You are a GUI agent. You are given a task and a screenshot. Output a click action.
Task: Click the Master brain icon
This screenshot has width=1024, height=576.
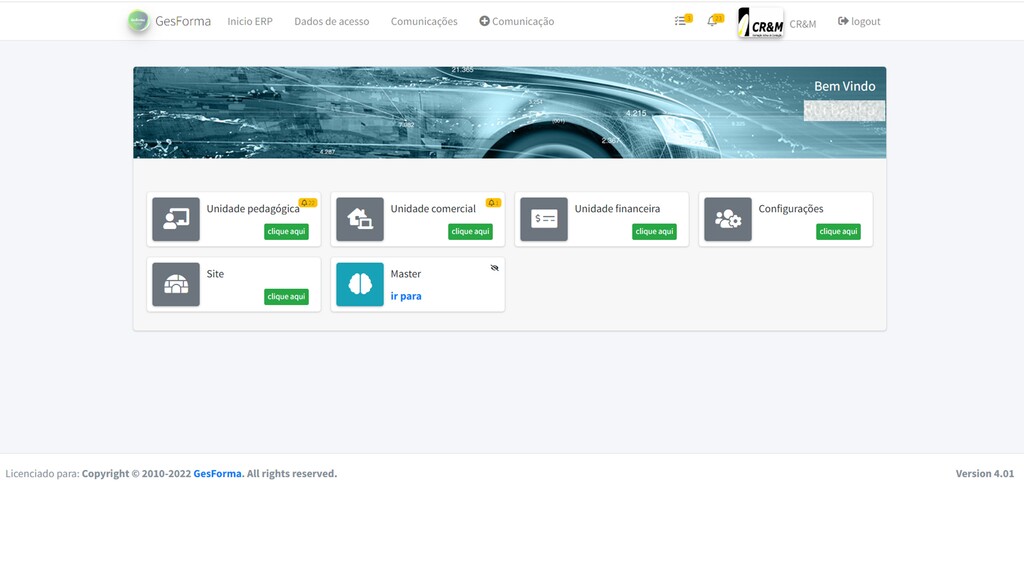pyautogui.click(x=360, y=284)
